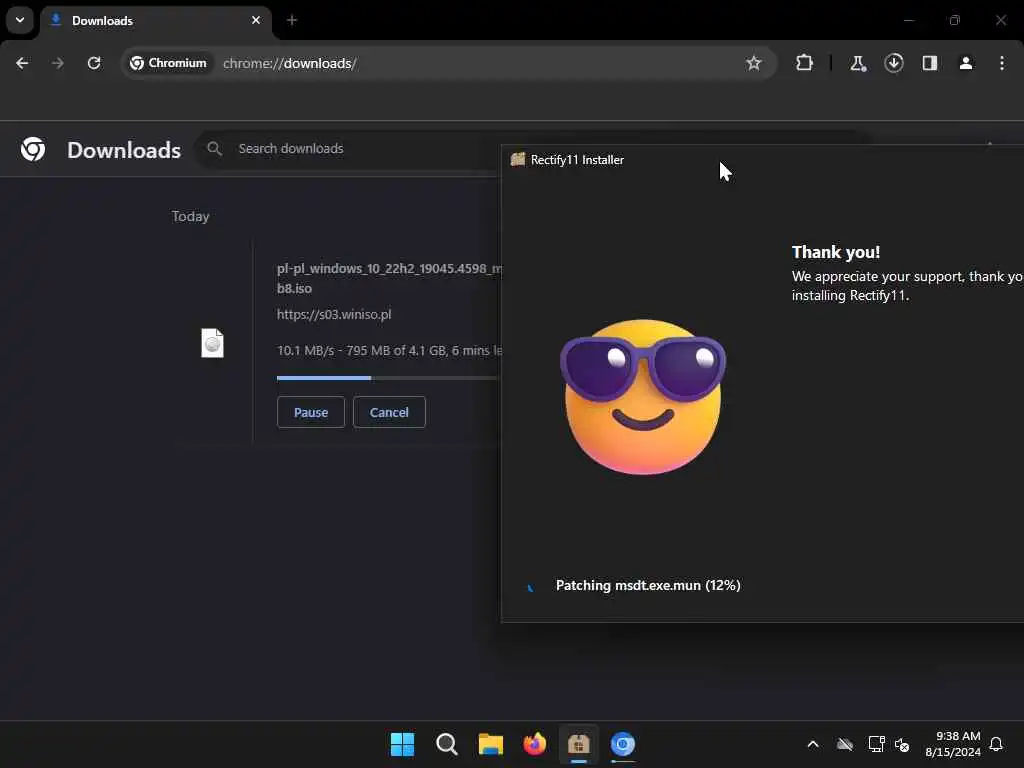Bookmark this page with star icon
The width and height of the screenshot is (1024, 768).
point(754,63)
